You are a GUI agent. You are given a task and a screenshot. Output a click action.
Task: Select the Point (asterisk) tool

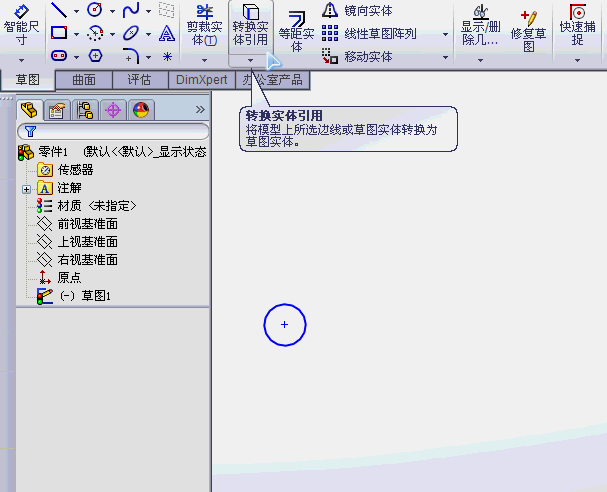(x=167, y=57)
